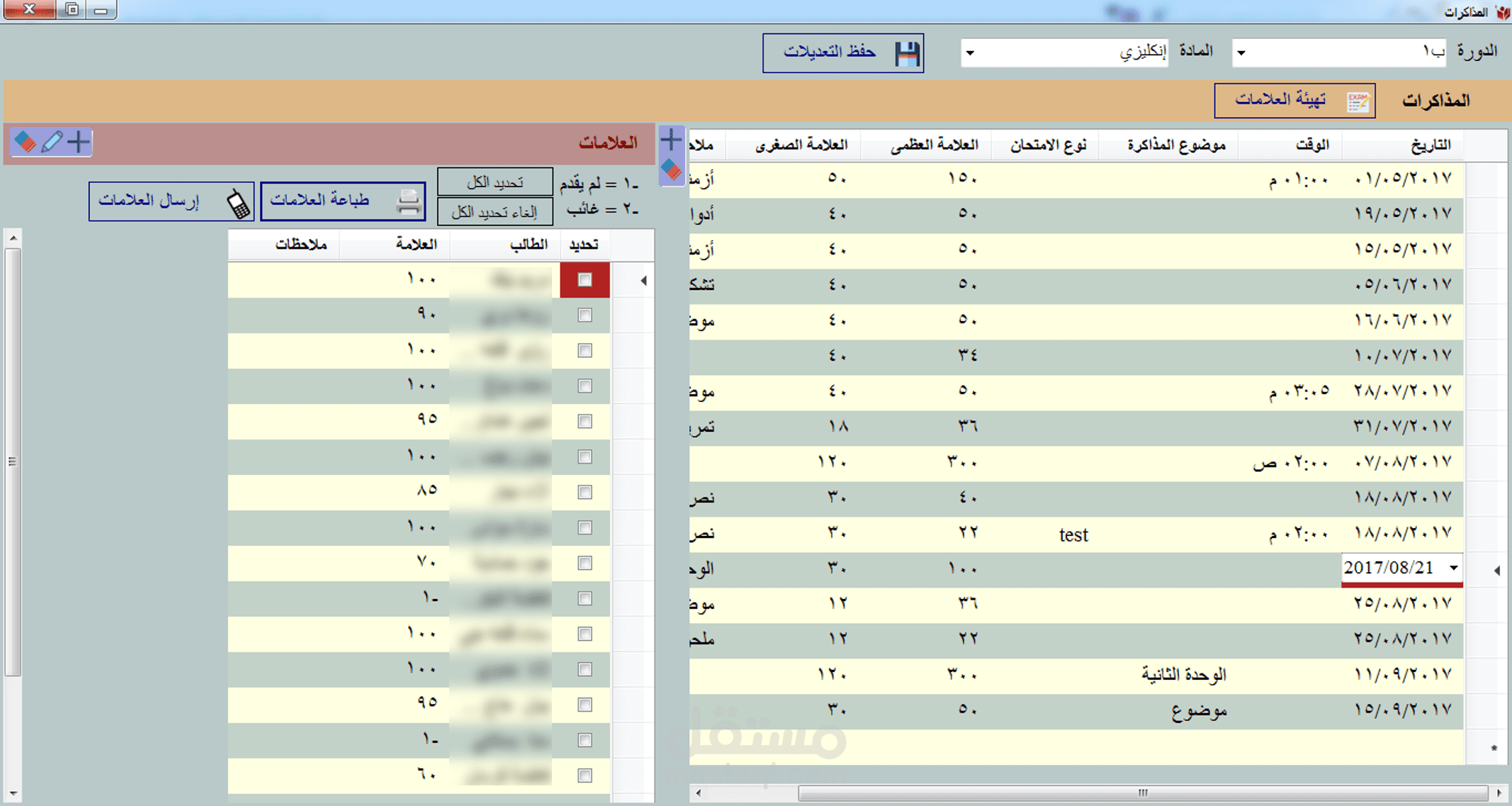This screenshot has height=806, width=1512.
Task: Check the box for student with mark ٦٠
Action: click(x=585, y=776)
